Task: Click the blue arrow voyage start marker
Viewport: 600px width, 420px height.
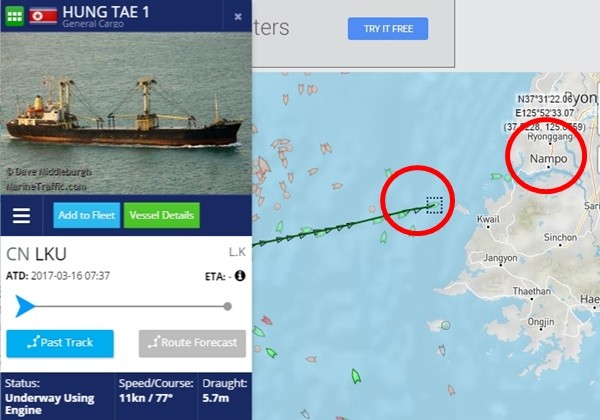Action: (x=25, y=306)
